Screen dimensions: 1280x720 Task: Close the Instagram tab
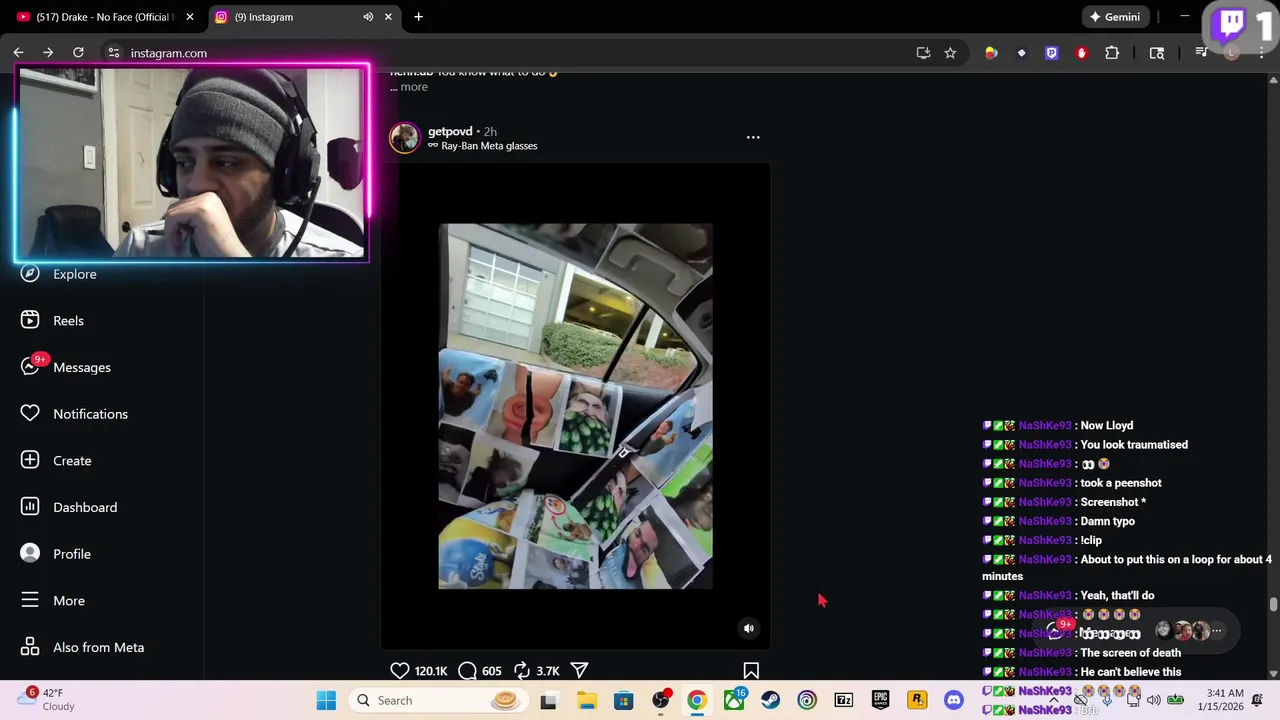(x=388, y=17)
